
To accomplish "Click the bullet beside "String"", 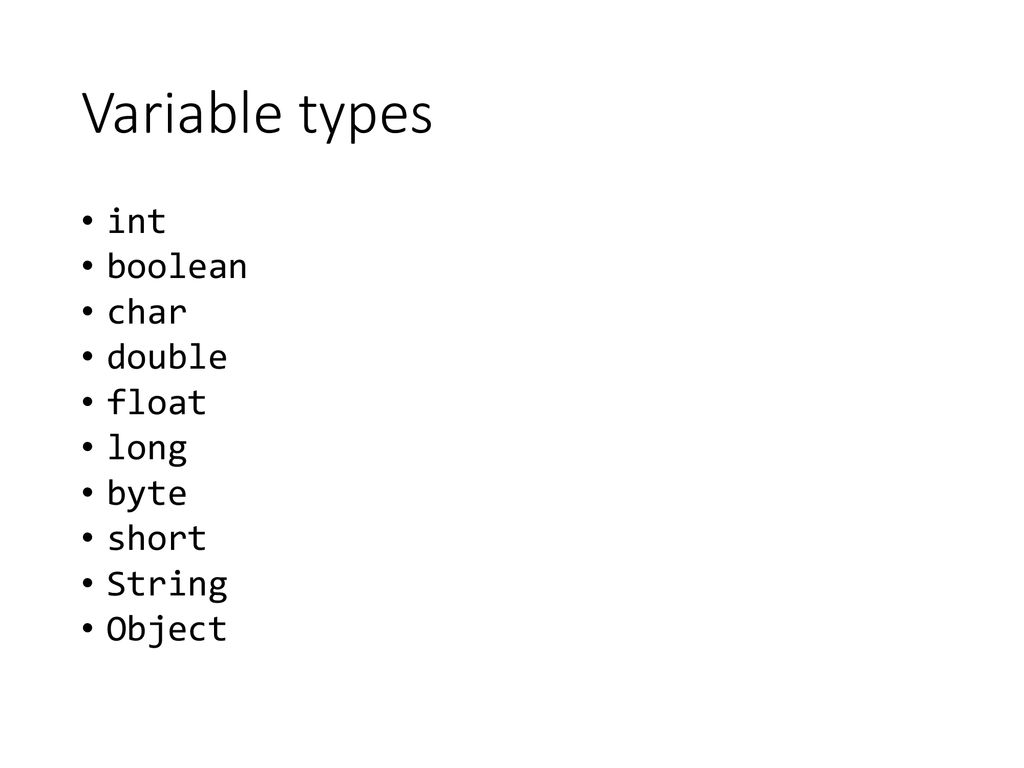I will pos(88,583).
